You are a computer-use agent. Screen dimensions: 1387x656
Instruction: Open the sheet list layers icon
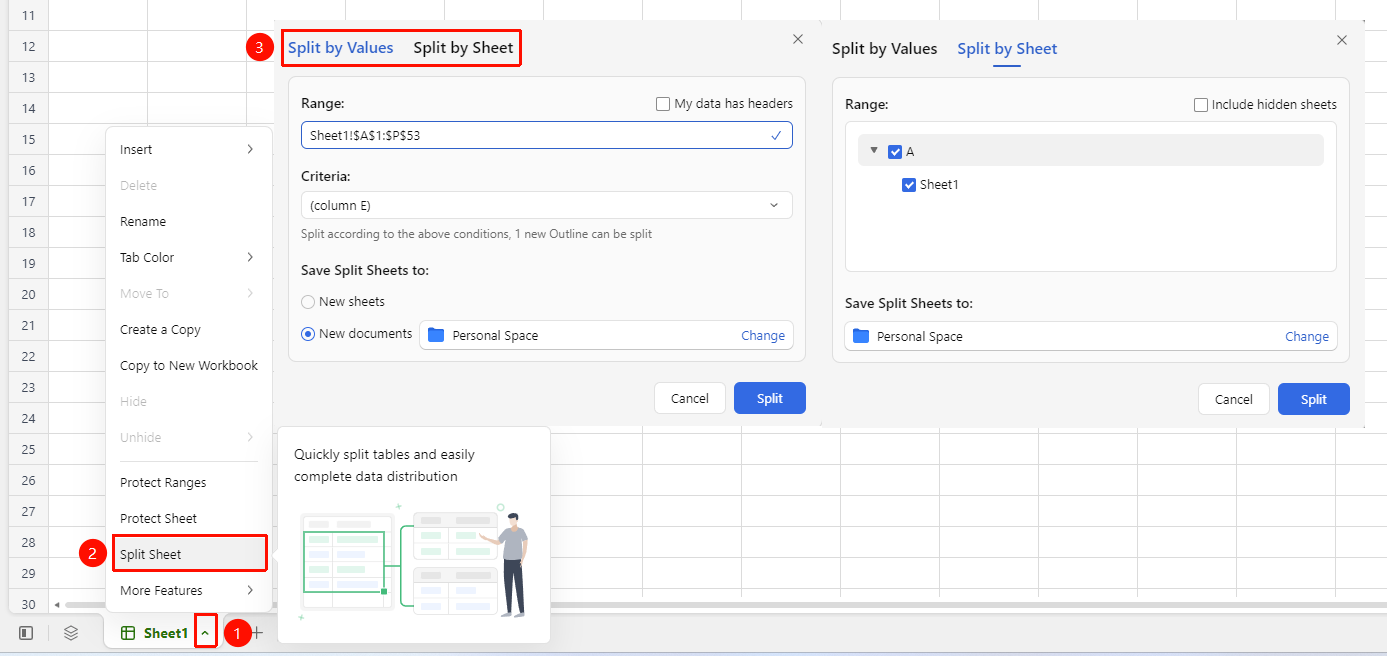(x=71, y=633)
